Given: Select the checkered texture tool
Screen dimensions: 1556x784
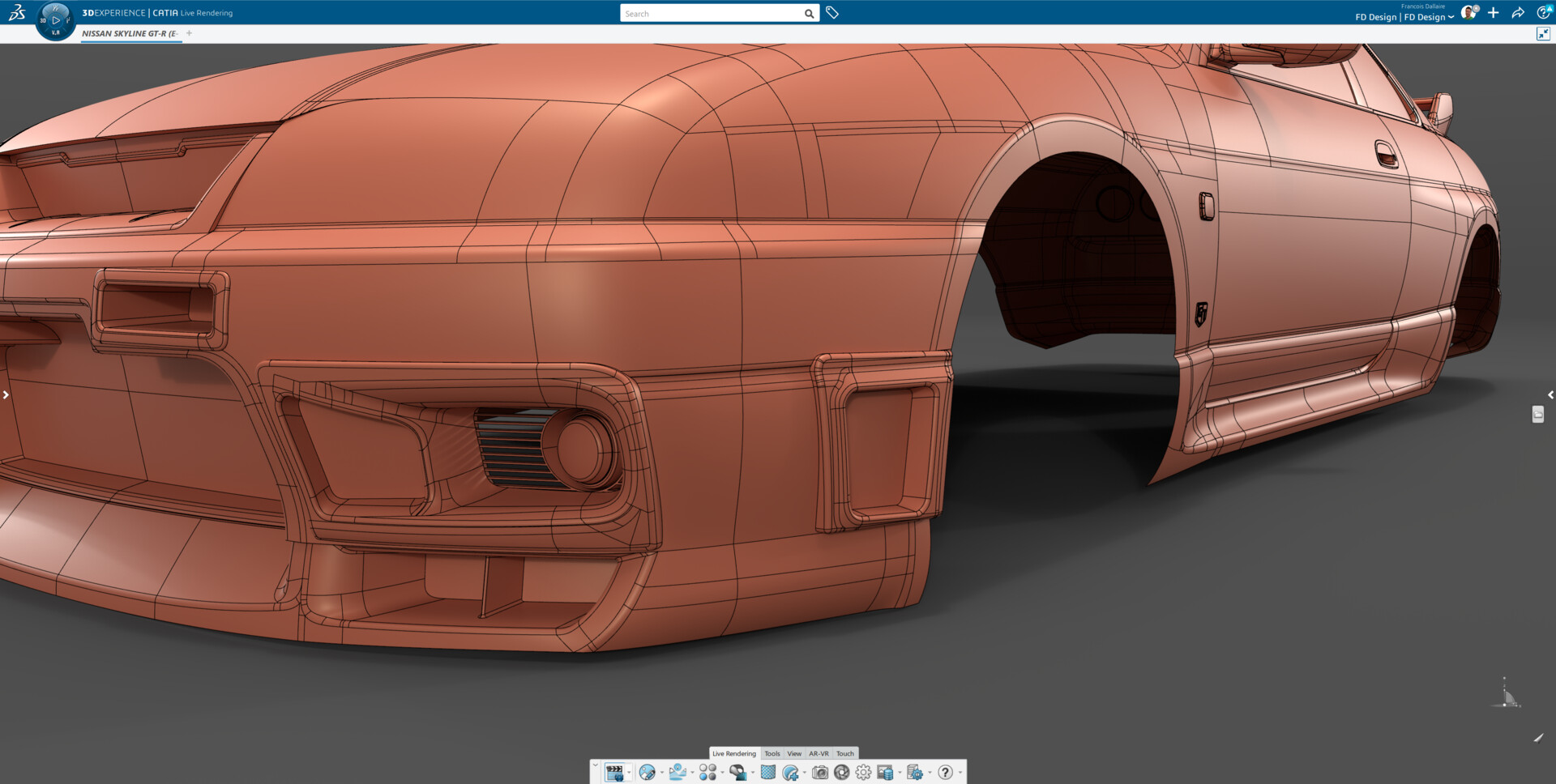Looking at the screenshot, I should click(x=767, y=772).
